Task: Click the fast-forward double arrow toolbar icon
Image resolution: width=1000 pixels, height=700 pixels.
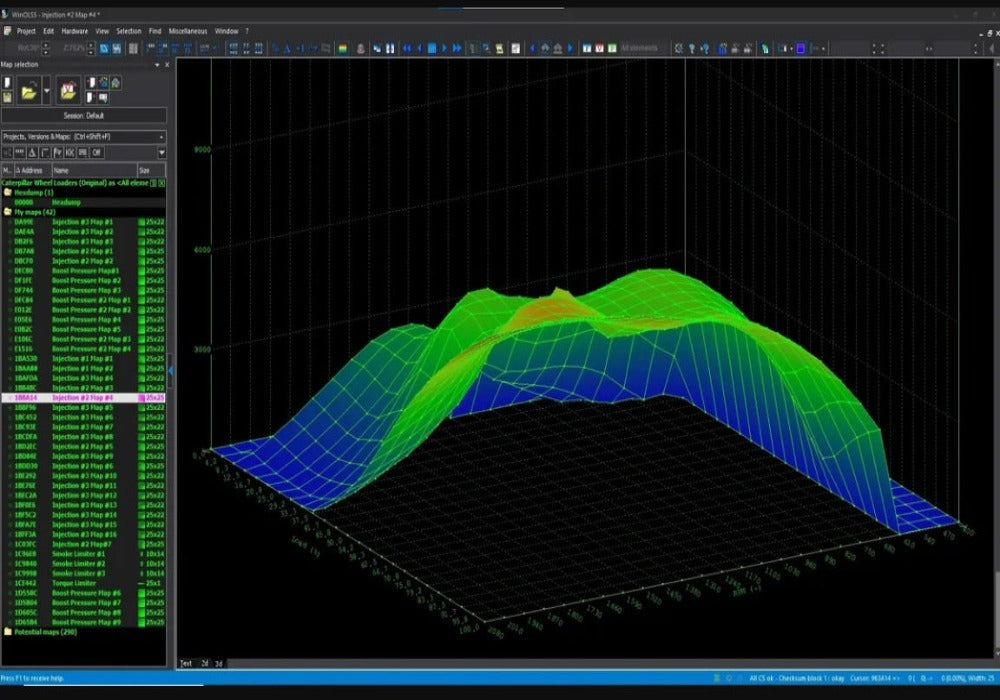Action: point(457,47)
